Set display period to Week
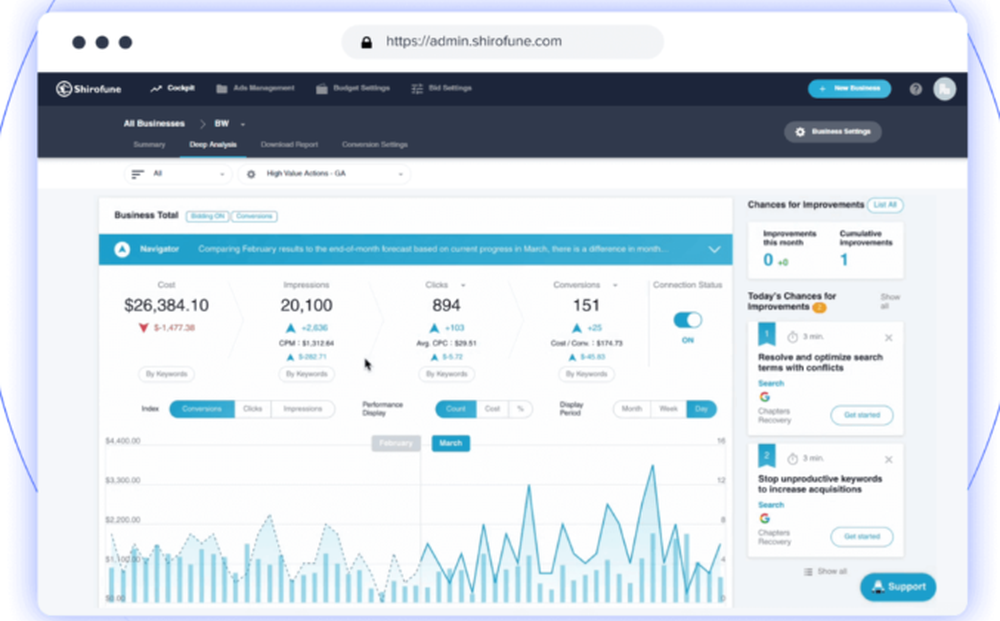The image size is (1000, 621). pos(668,409)
